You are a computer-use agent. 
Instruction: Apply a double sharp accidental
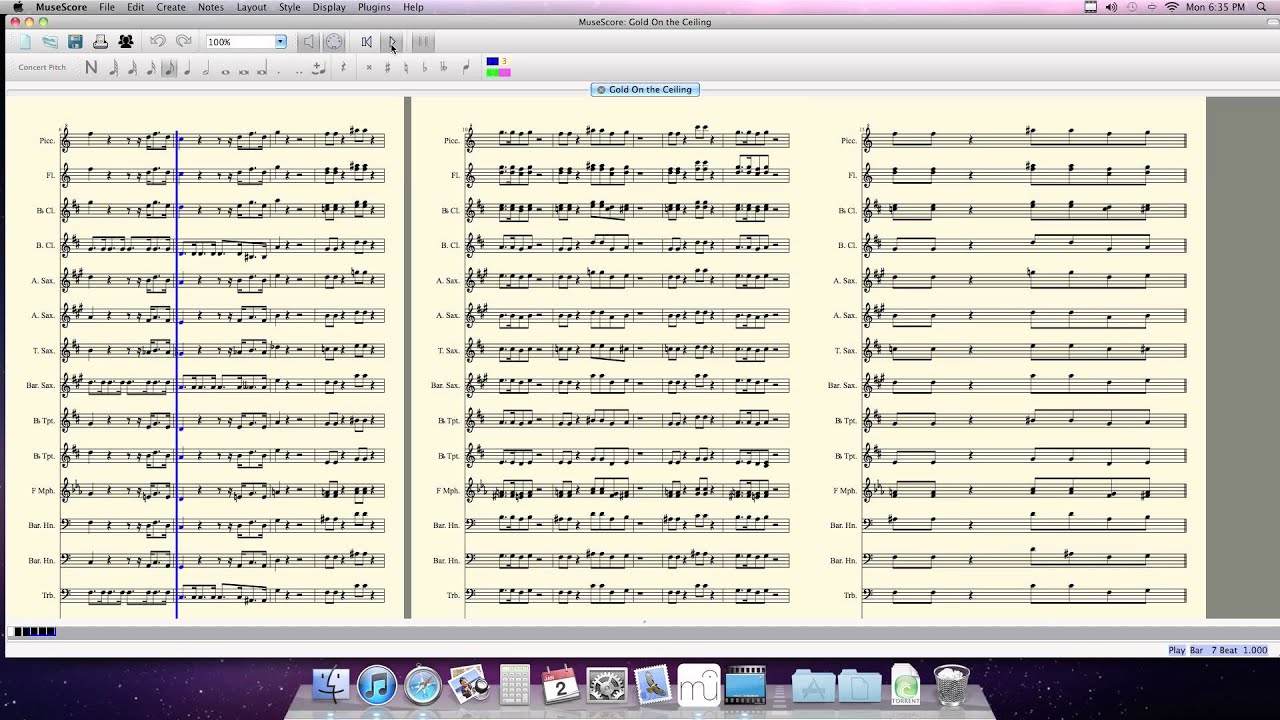[369, 68]
